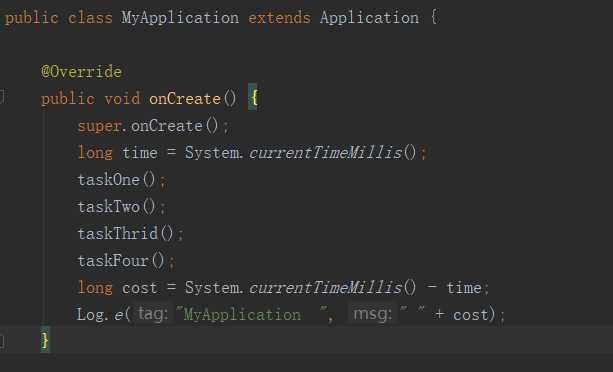Place cursor on taskTwo() call
This screenshot has width=613, height=372.
click(117, 207)
